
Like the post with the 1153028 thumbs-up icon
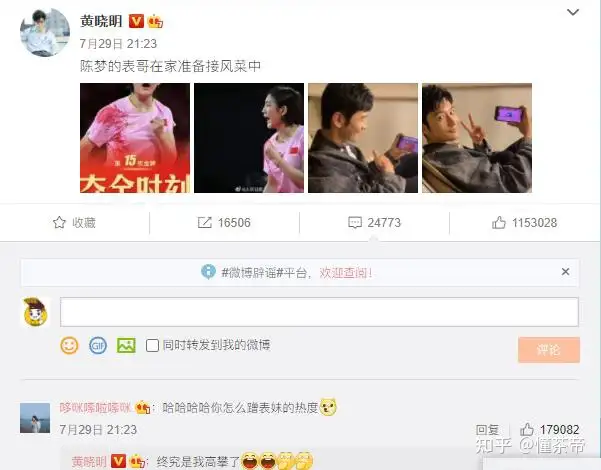(x=499, y=223)
